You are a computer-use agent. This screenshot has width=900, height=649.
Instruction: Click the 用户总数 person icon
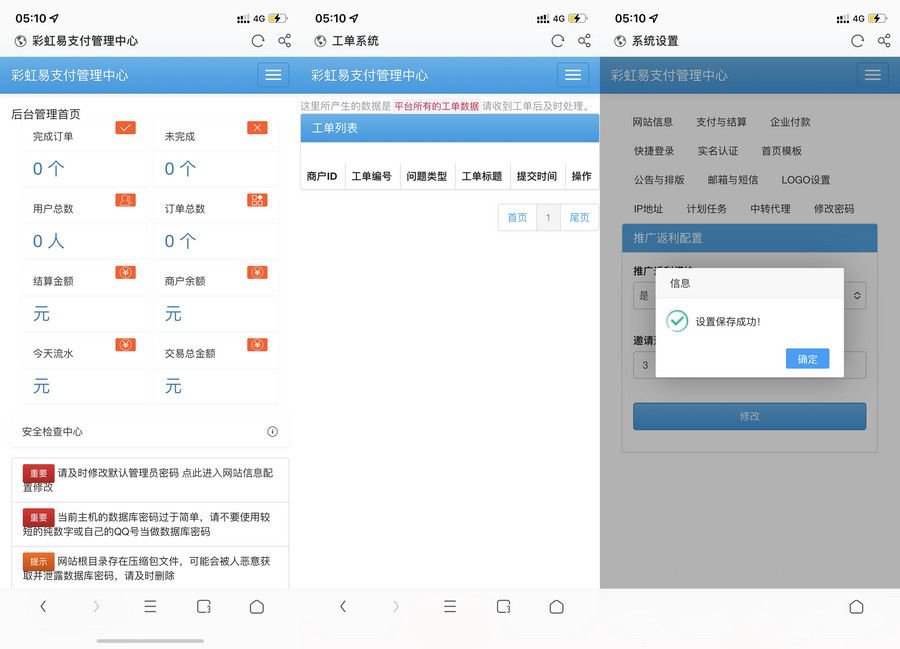point(126,200)
